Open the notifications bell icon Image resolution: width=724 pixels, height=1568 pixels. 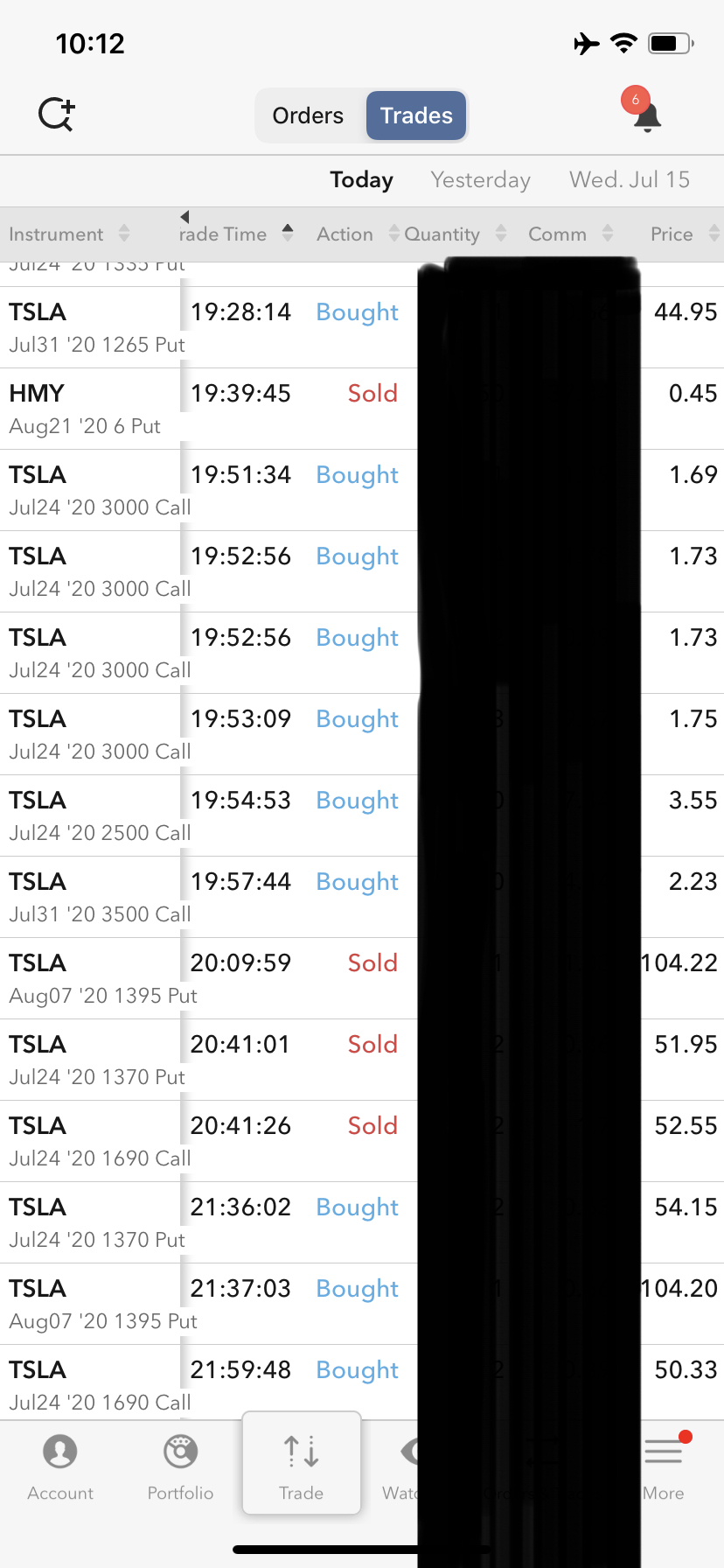pyautogui.click(x=646, y=116)
